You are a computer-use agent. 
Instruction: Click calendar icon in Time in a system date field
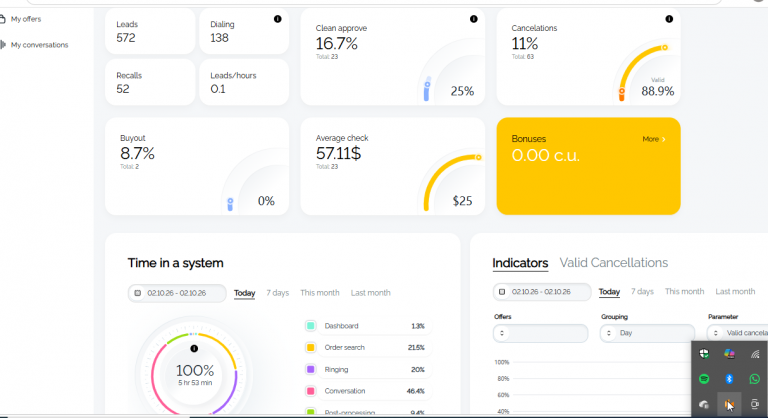click(x=138, y=293)
